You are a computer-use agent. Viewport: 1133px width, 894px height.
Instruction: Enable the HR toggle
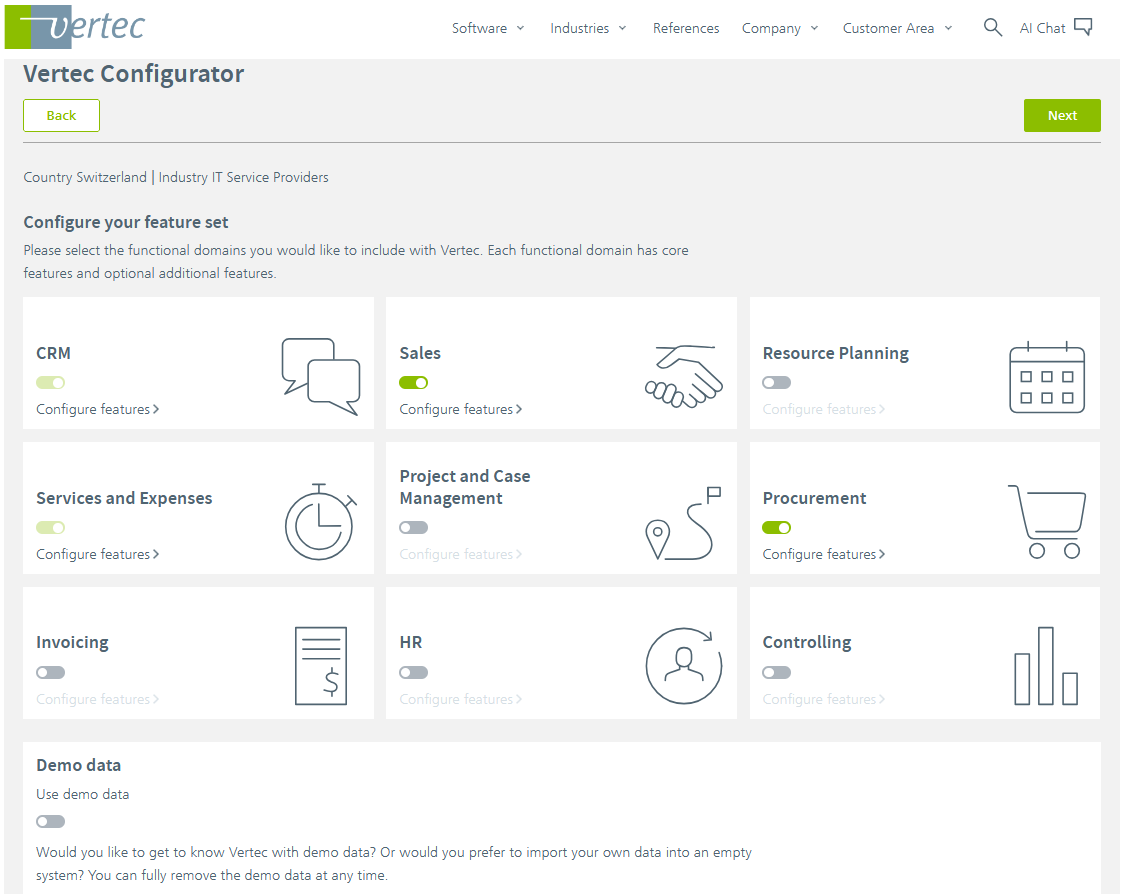pyautogui.click(x=413, y=673)
